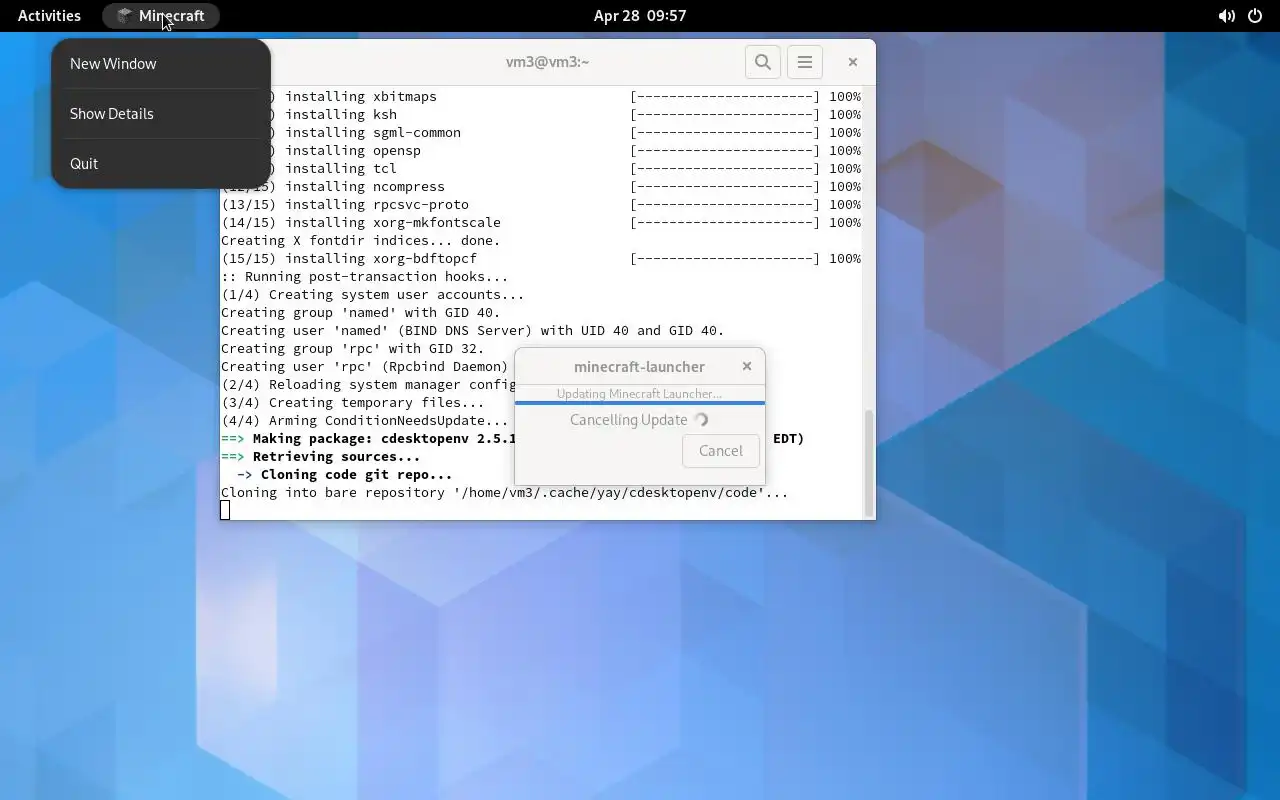Click the launcher update progress bar

coord(640,403)
